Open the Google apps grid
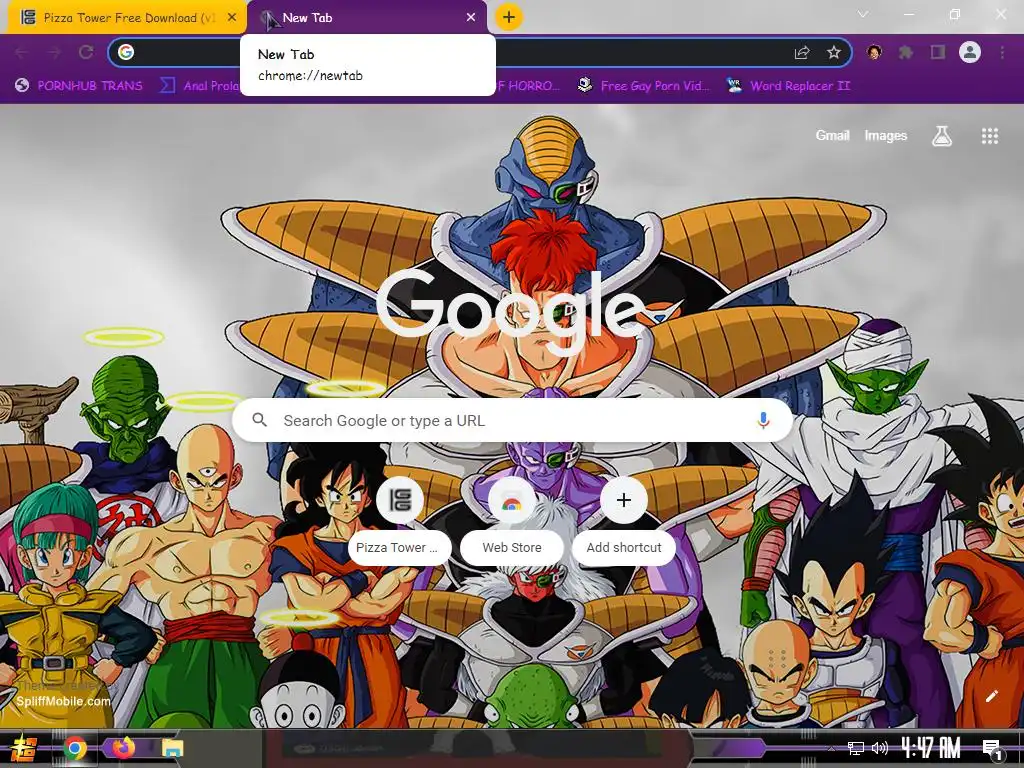1024x768 pixels. pos(989,136)
